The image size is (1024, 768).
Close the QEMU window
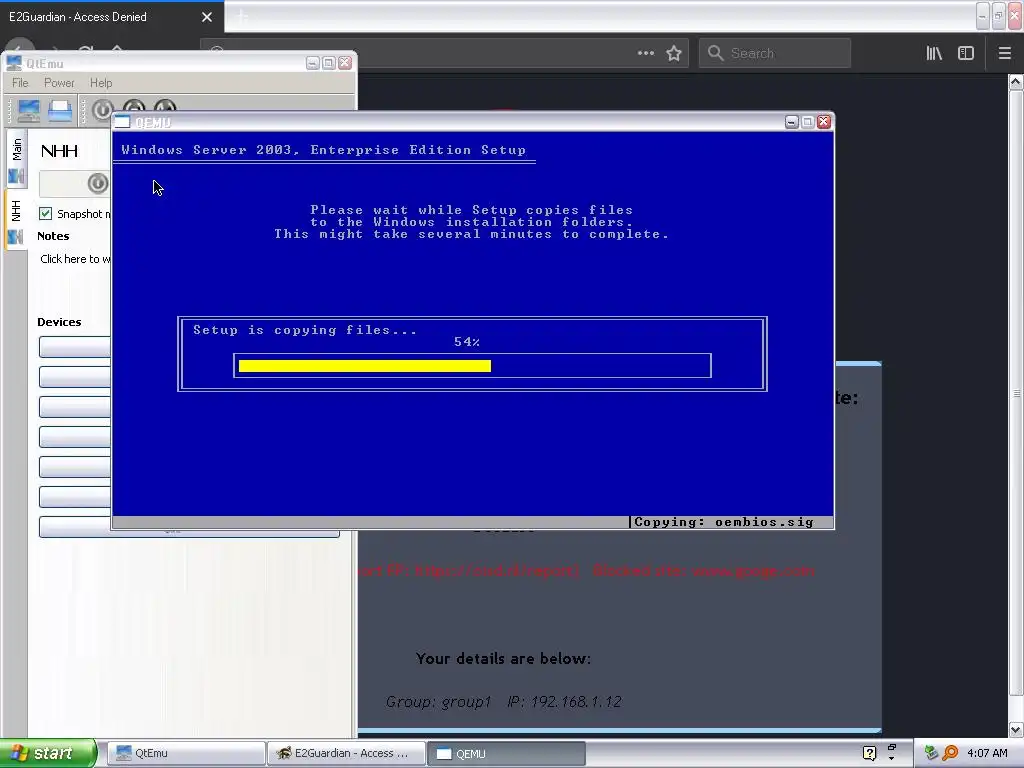click(x=824, y=122)
